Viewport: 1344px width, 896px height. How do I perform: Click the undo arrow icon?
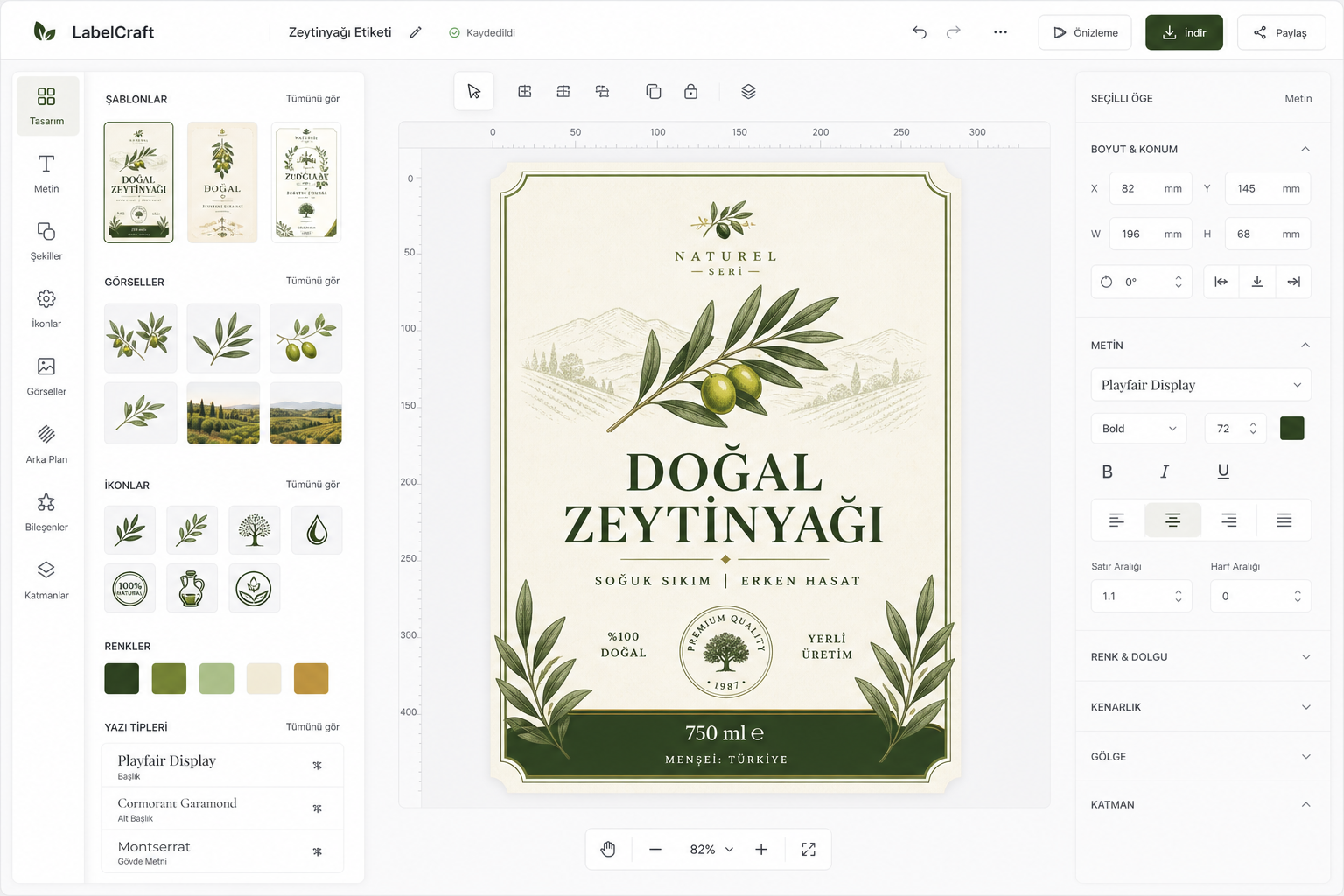(x=920, y=32)
